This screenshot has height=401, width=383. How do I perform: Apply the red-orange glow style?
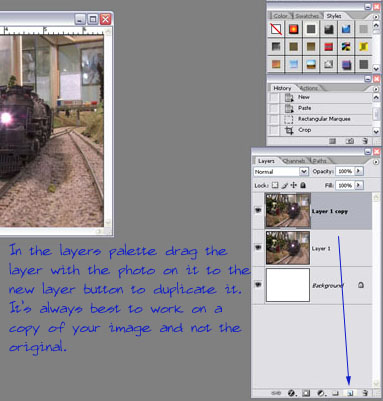pyautogui.click(x=293, y=29)
